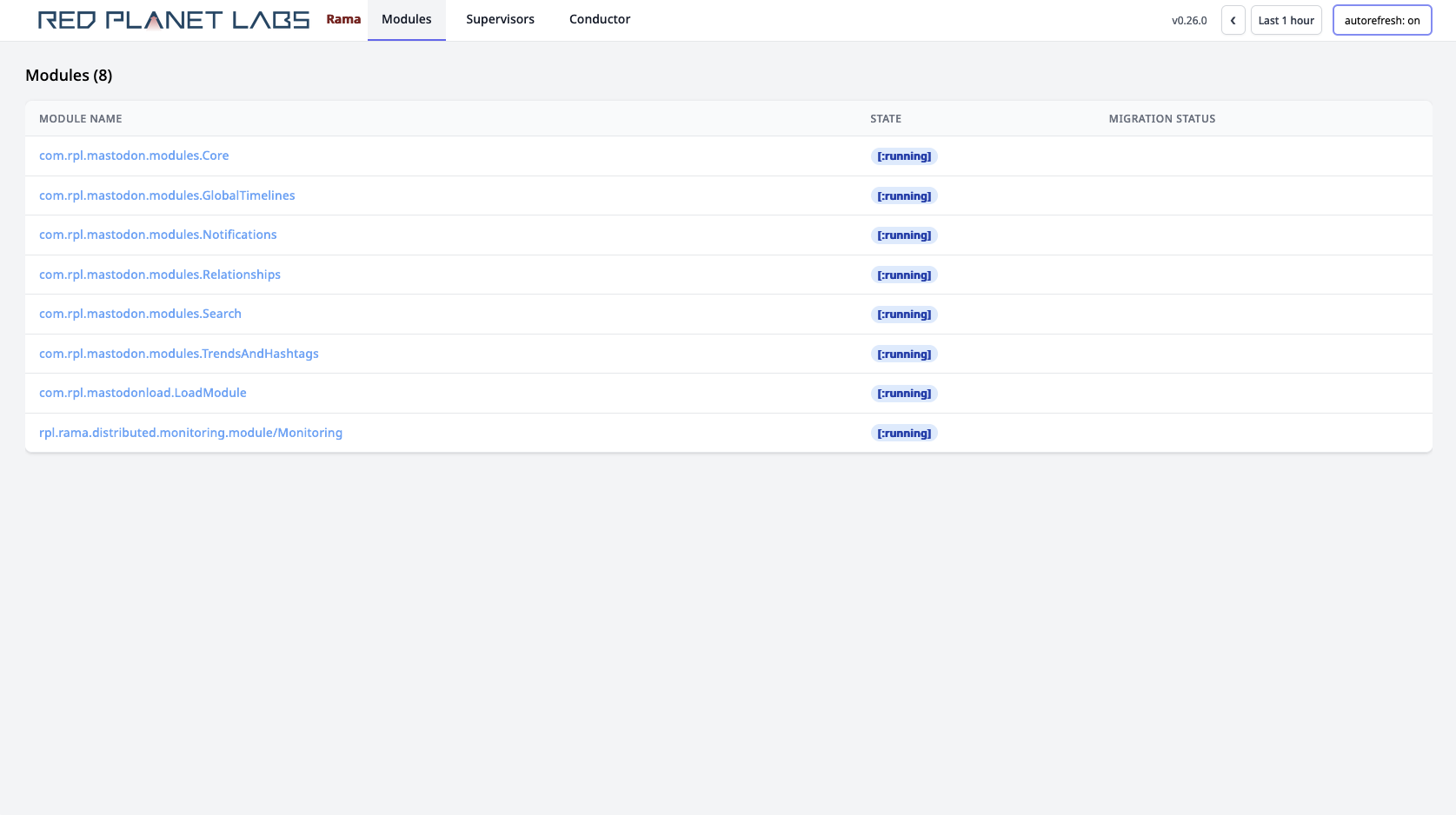Click the running badge for LoadModule
1456x815 pixels.
coord(904,394)
